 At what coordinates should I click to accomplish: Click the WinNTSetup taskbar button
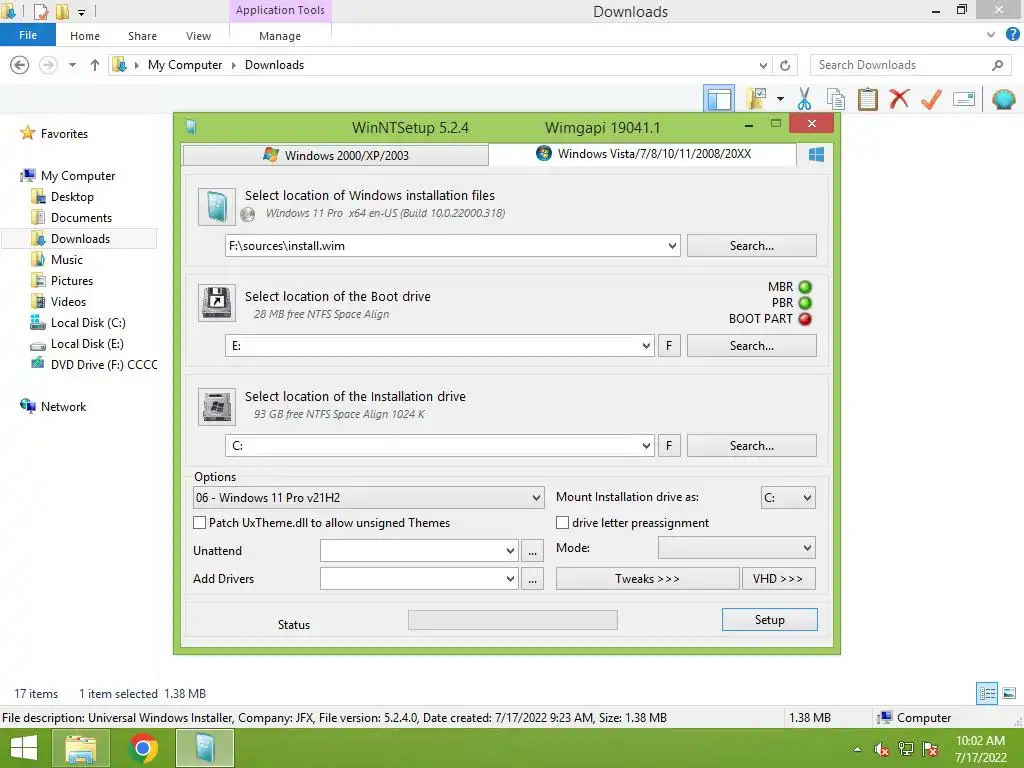(x=205, y=748)
